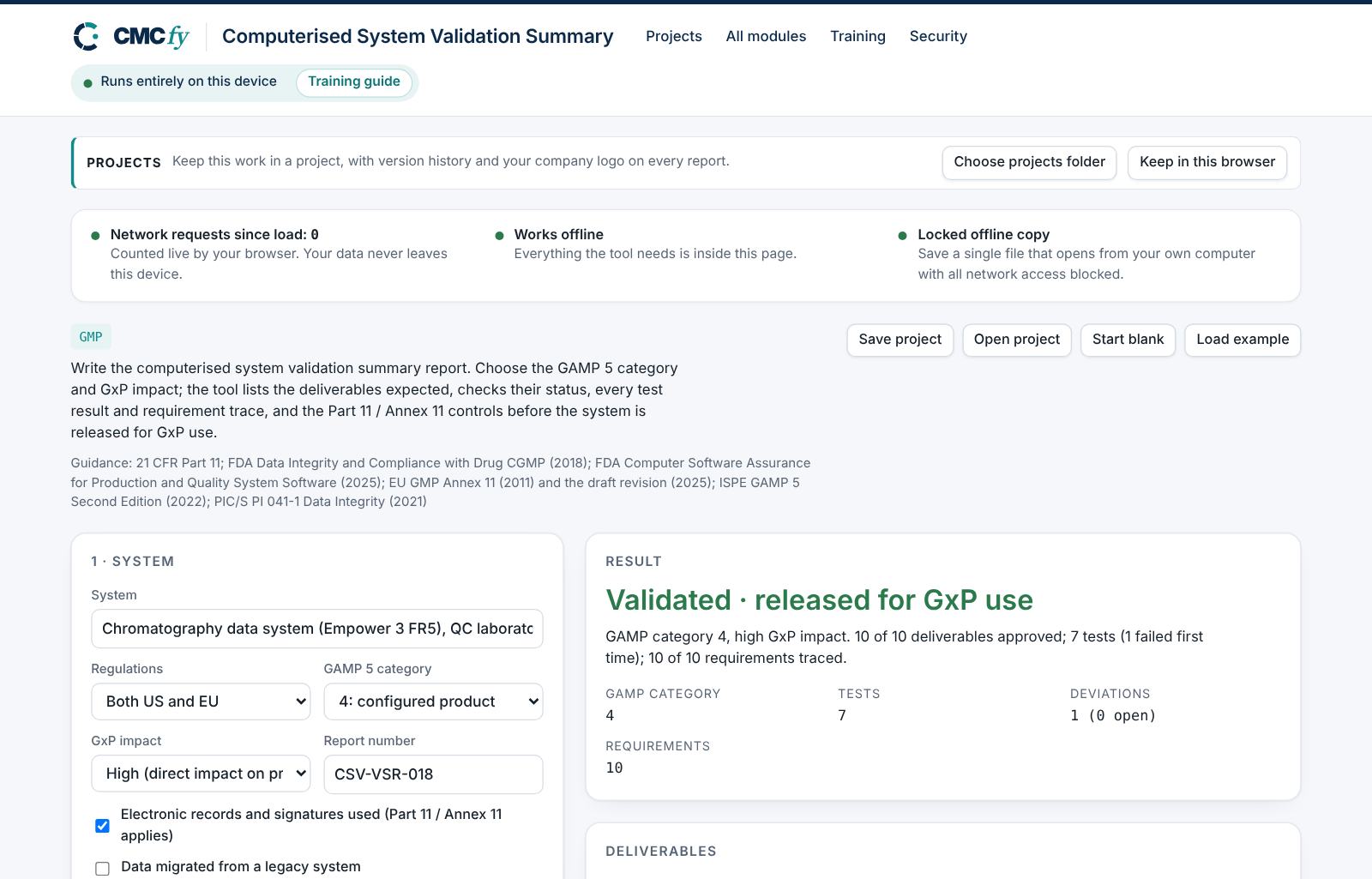
Task: Click the PROJECTS banner label
Action: click(123, 163)
